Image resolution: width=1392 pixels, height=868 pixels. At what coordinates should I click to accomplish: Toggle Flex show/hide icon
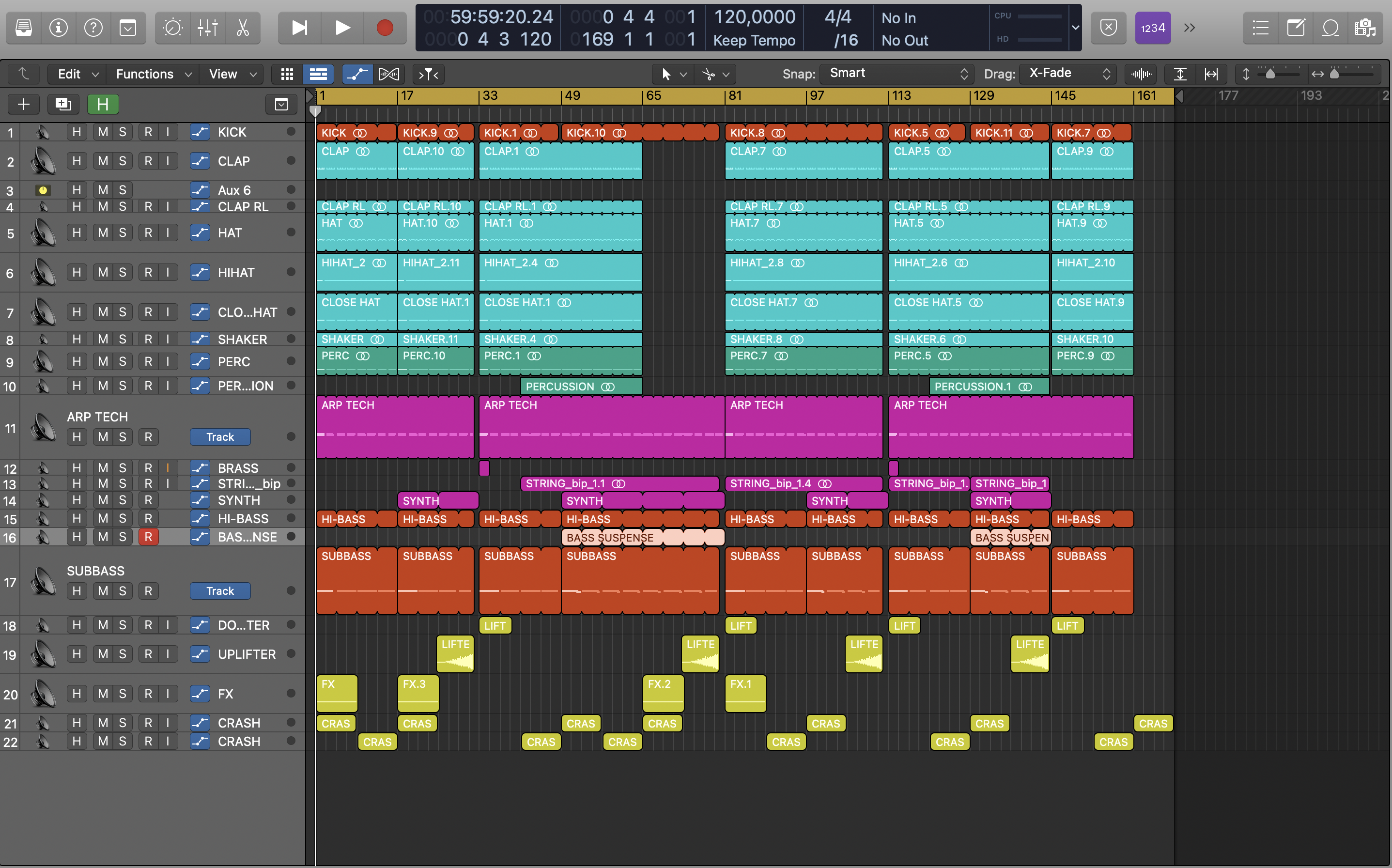point(388,74)
